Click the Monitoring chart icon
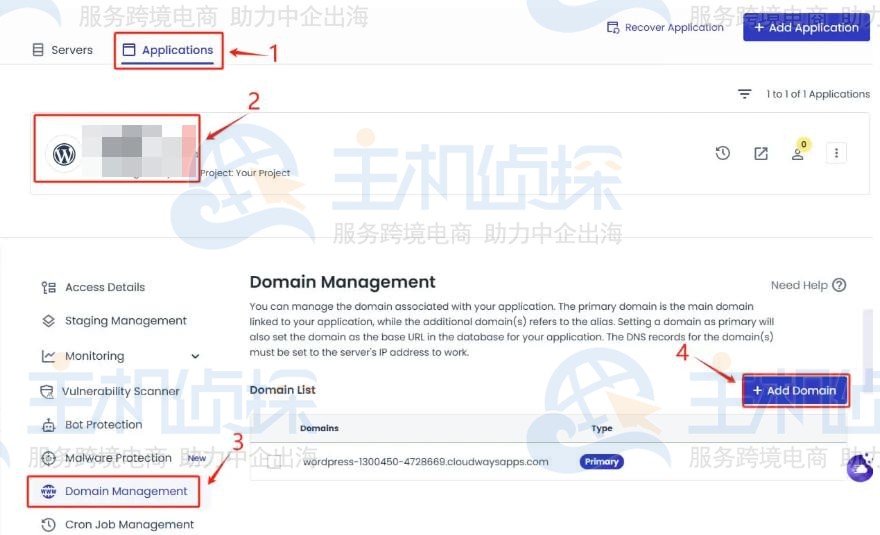The width and height of the screenshot is (880, 535). point(48,356)
